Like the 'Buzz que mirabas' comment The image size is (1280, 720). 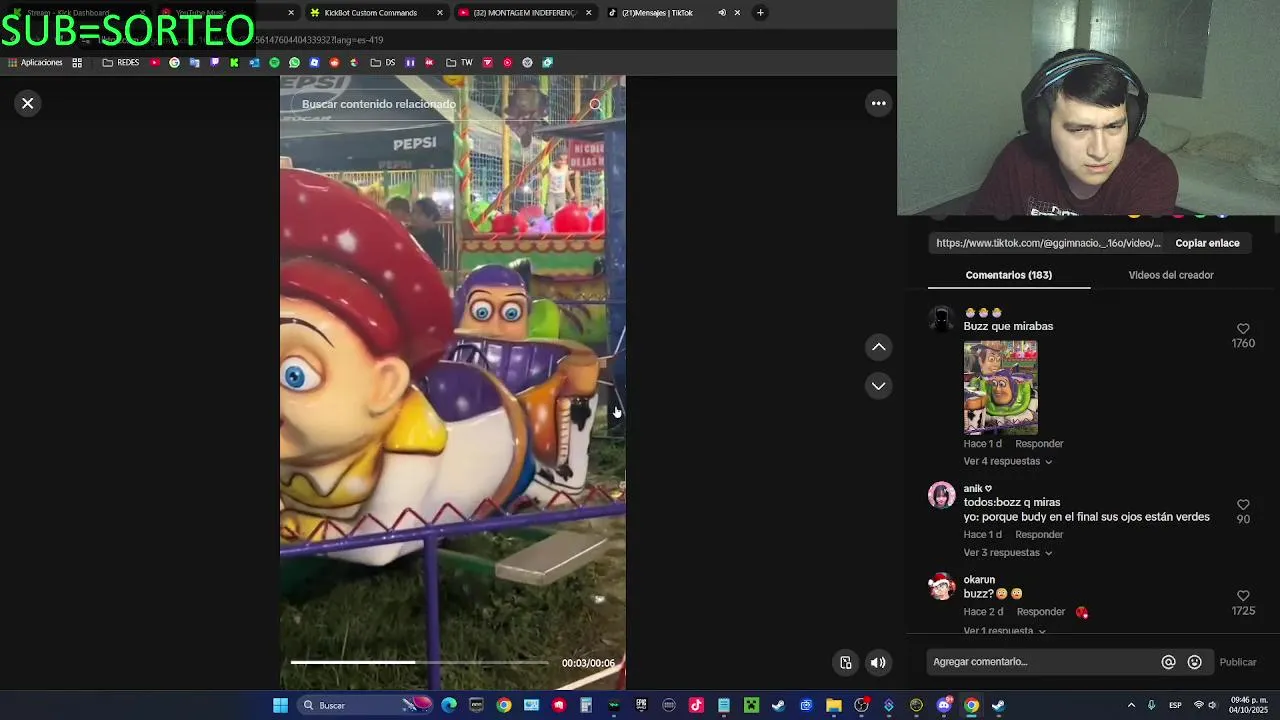(x=1243, y=329)
